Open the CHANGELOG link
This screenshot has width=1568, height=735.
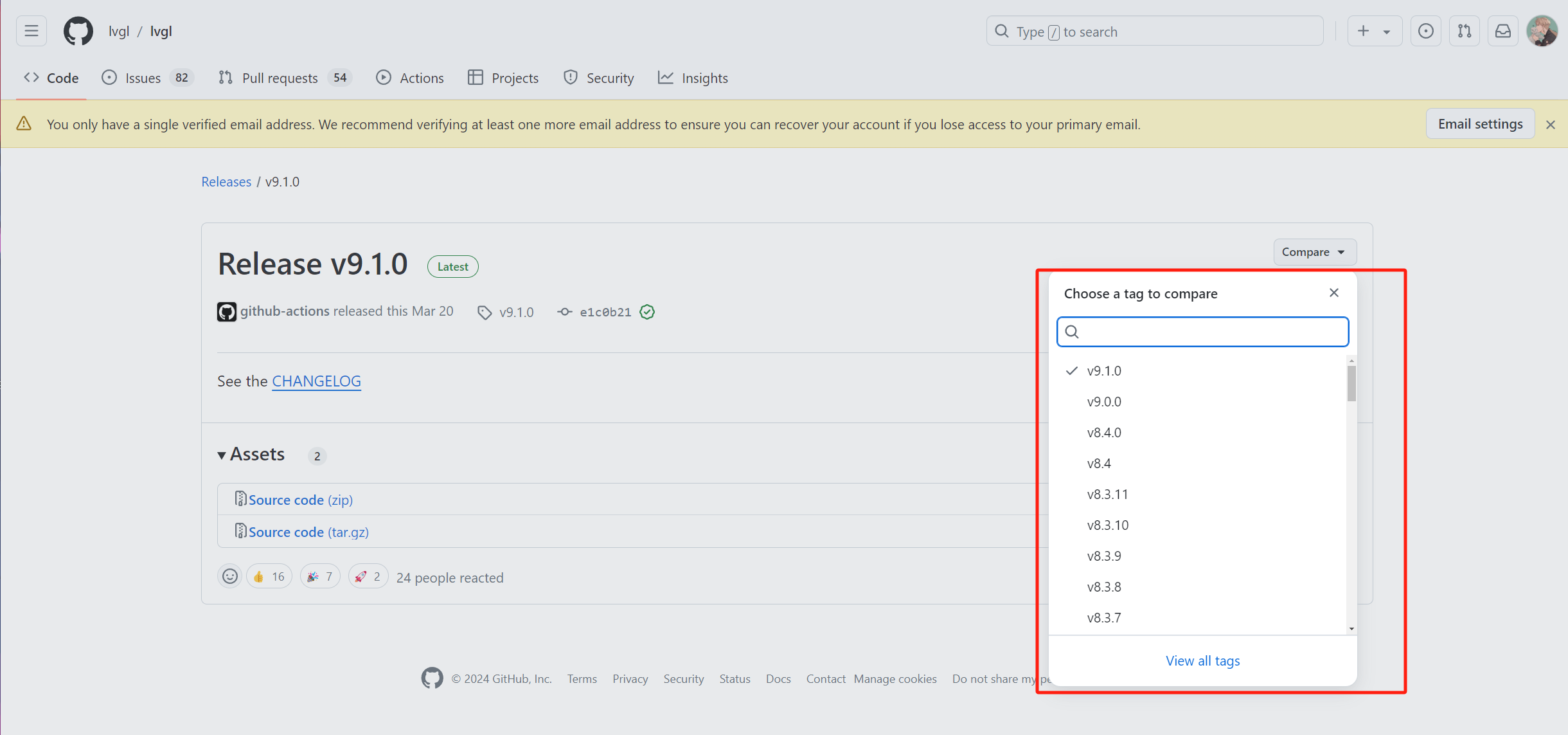point(316,381)
